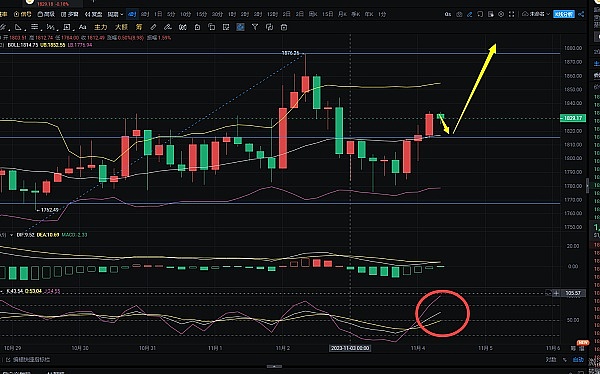Toggle the magnet snap tool

coord(183,27)
